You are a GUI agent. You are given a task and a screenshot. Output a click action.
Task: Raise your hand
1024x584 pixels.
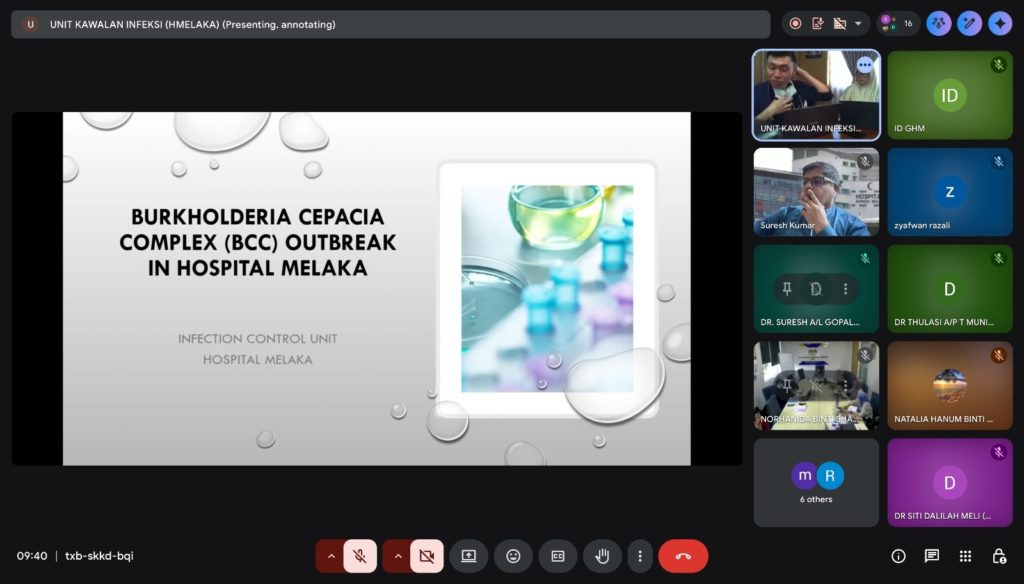coord(602,556)
